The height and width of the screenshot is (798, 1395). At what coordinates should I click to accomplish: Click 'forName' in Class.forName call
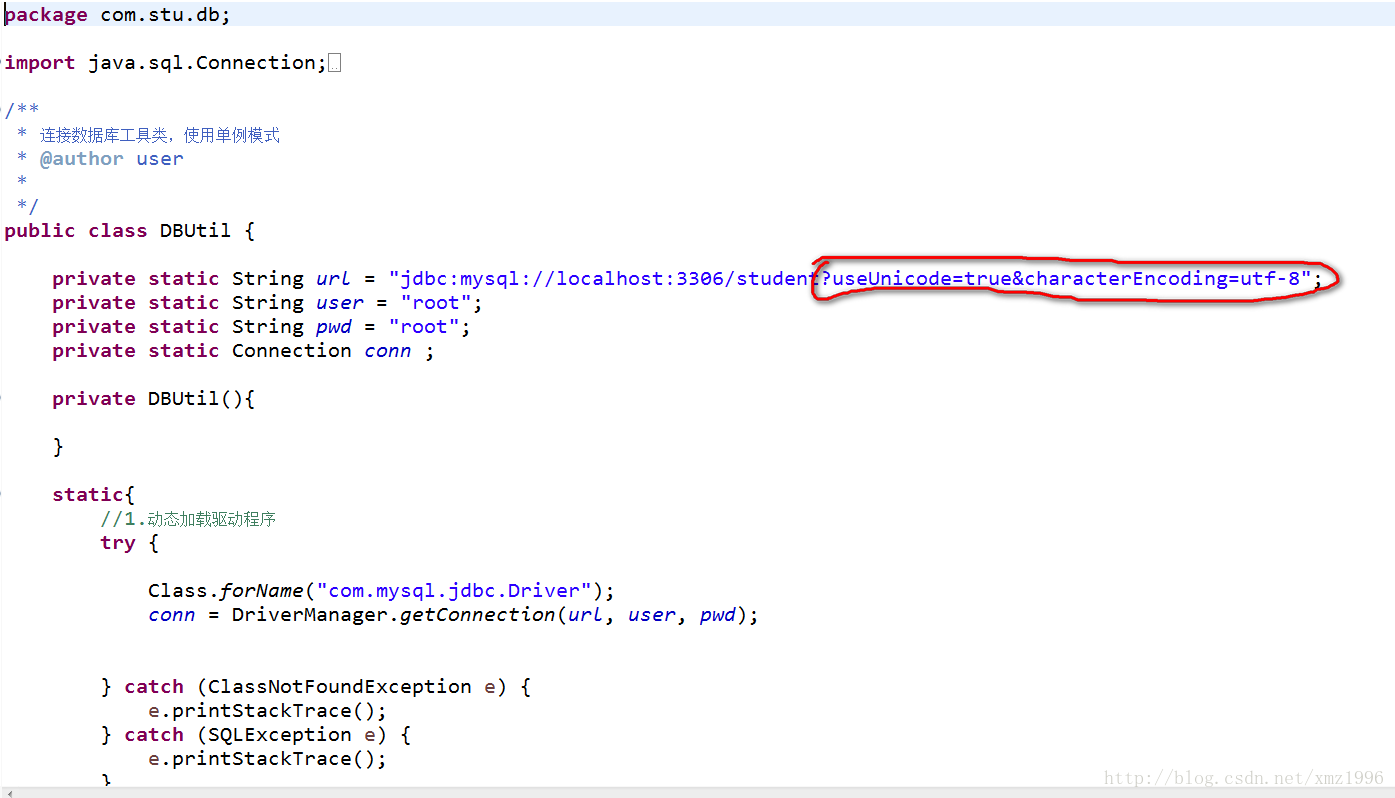(x=262, y=591)
